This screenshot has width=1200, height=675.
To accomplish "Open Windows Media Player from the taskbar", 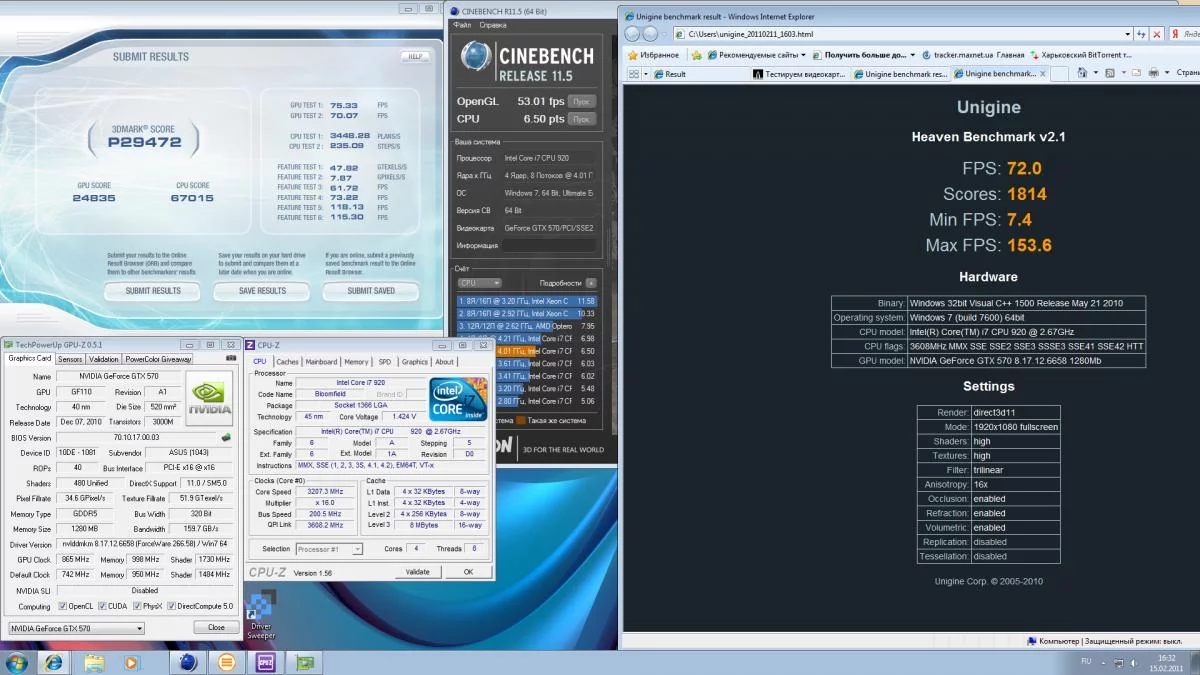I will click(131, 662).
